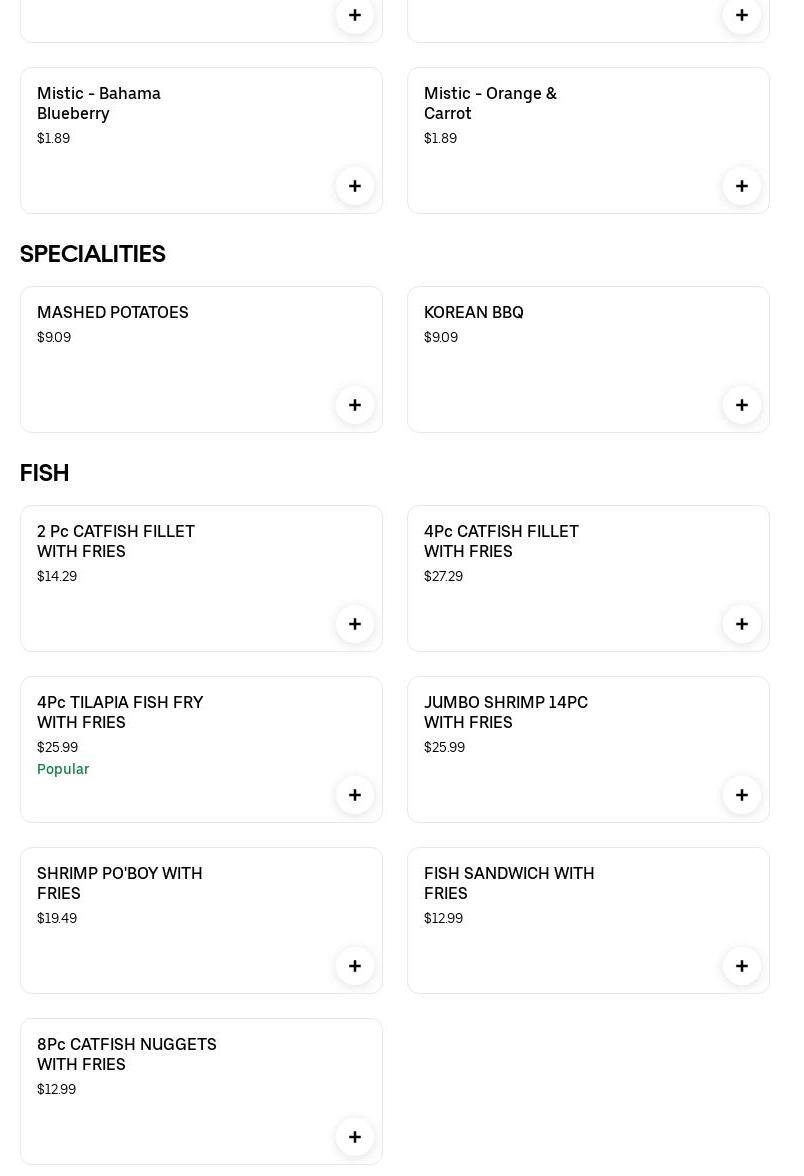Add Mistic Bahama Blueberry to cart
Viewport: 804px width, 1176px height.
point(355,186)
